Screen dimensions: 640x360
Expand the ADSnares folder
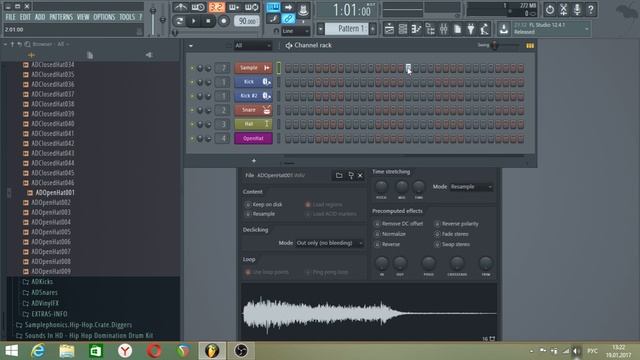[x=40, y=292]
